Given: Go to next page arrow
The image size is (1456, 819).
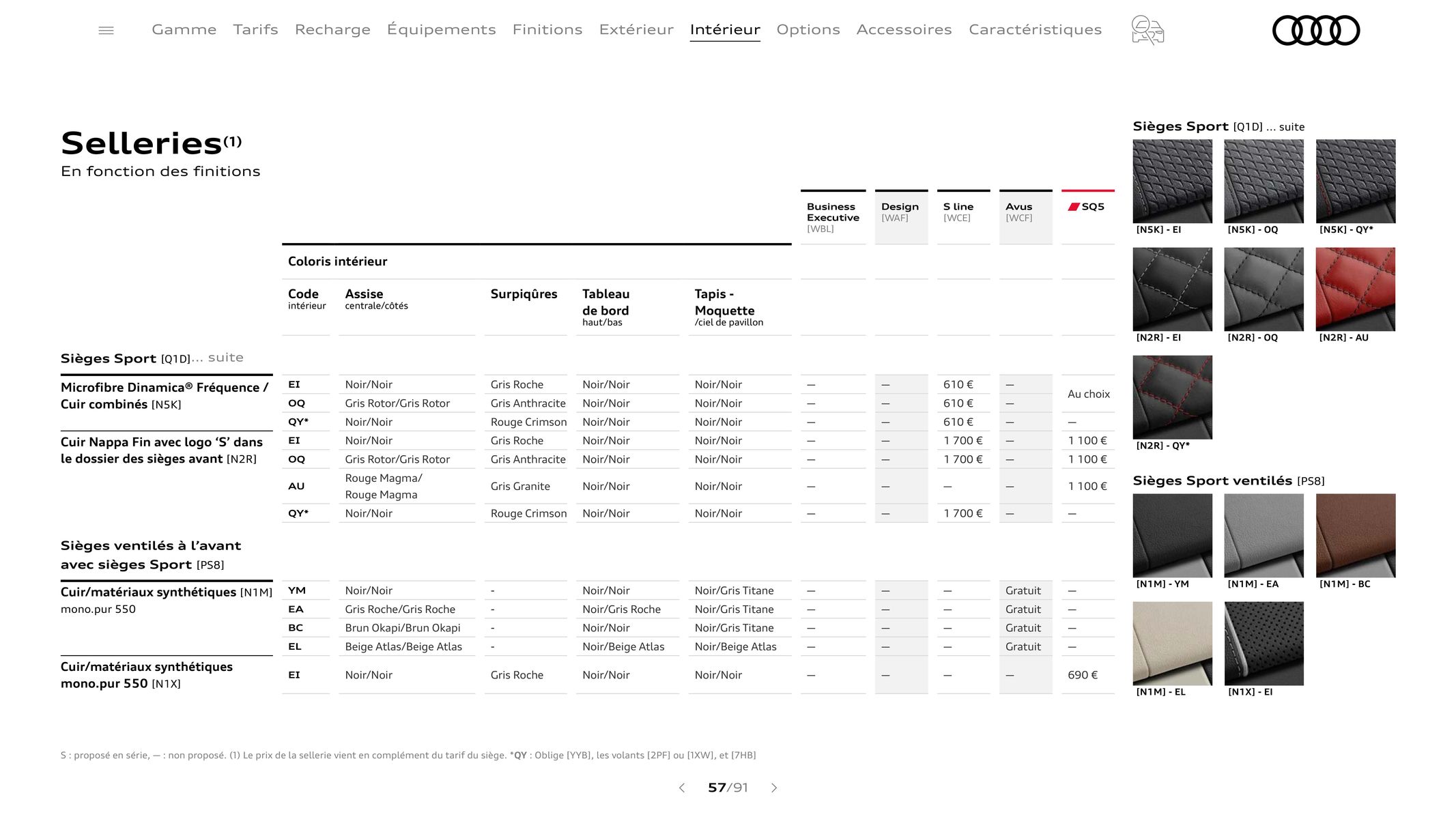Looking at the screenshot, I should [774, 788].
